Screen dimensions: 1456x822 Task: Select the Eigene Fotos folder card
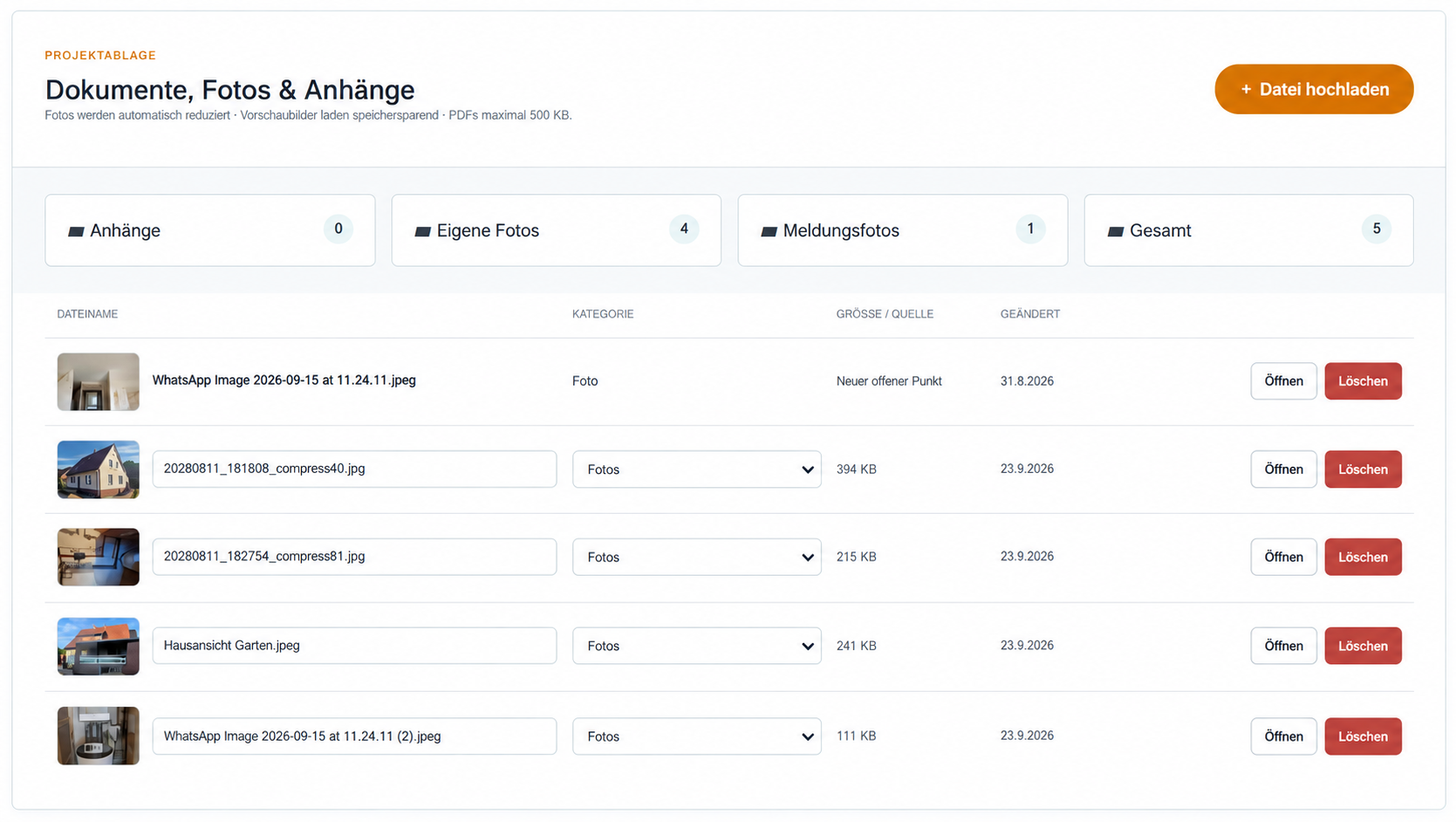pos(556,230)
